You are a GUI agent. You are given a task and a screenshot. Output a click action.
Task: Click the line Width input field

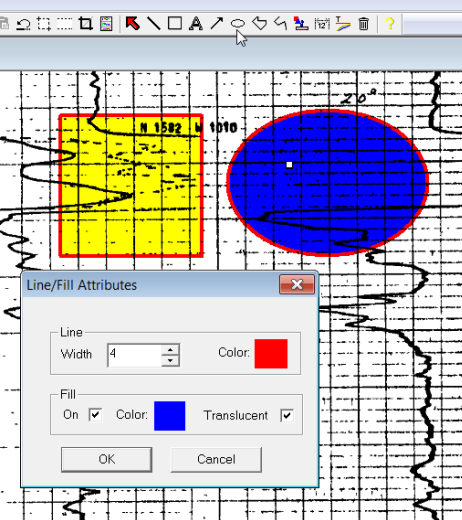click(135, 355)
